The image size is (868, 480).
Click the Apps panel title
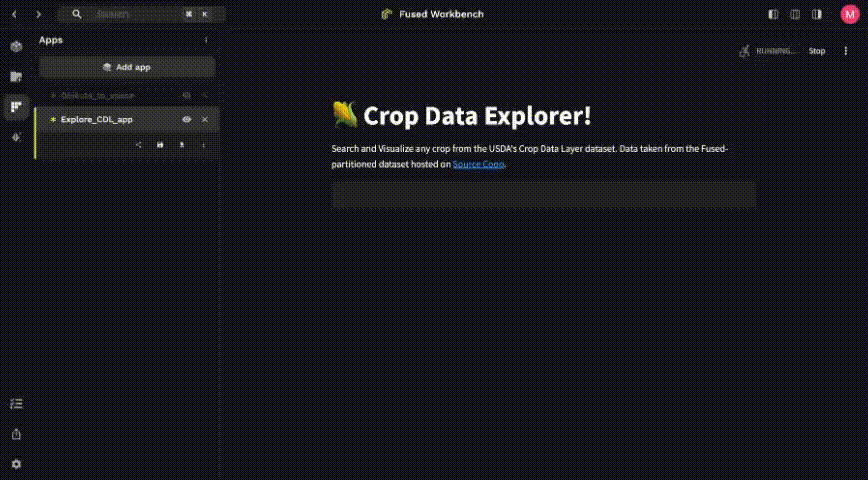[51, 40]
